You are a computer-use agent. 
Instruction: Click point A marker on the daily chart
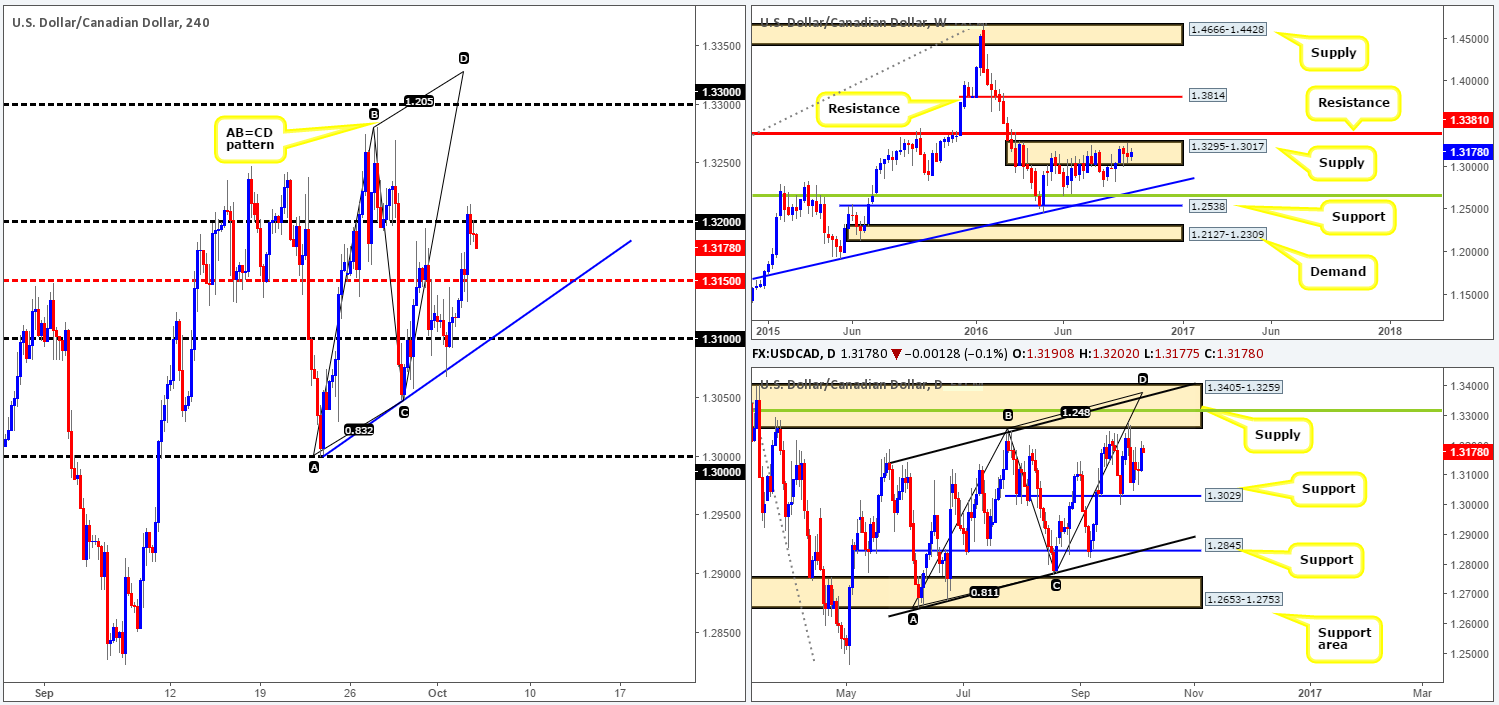tap(912, 620)
